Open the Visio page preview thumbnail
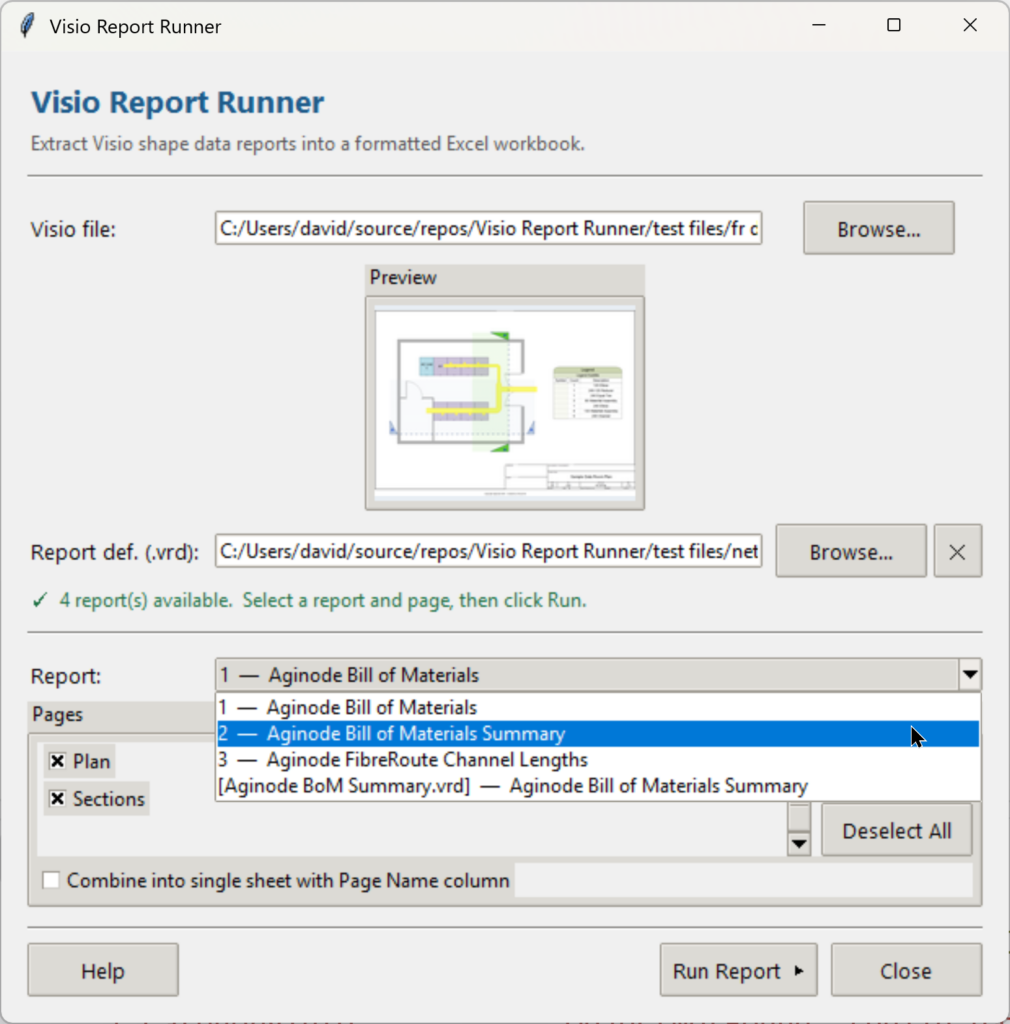The image size is (1010, 1024). point(505,403)
